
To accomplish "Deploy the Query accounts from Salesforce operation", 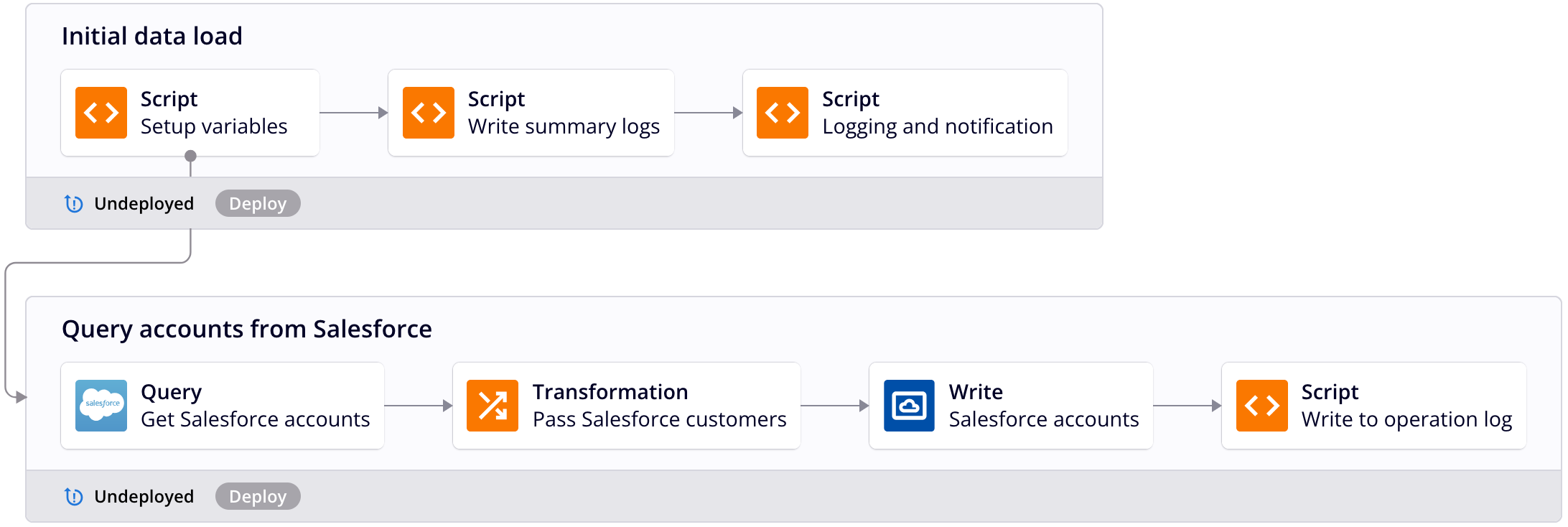I will click(x=258, y=497).
